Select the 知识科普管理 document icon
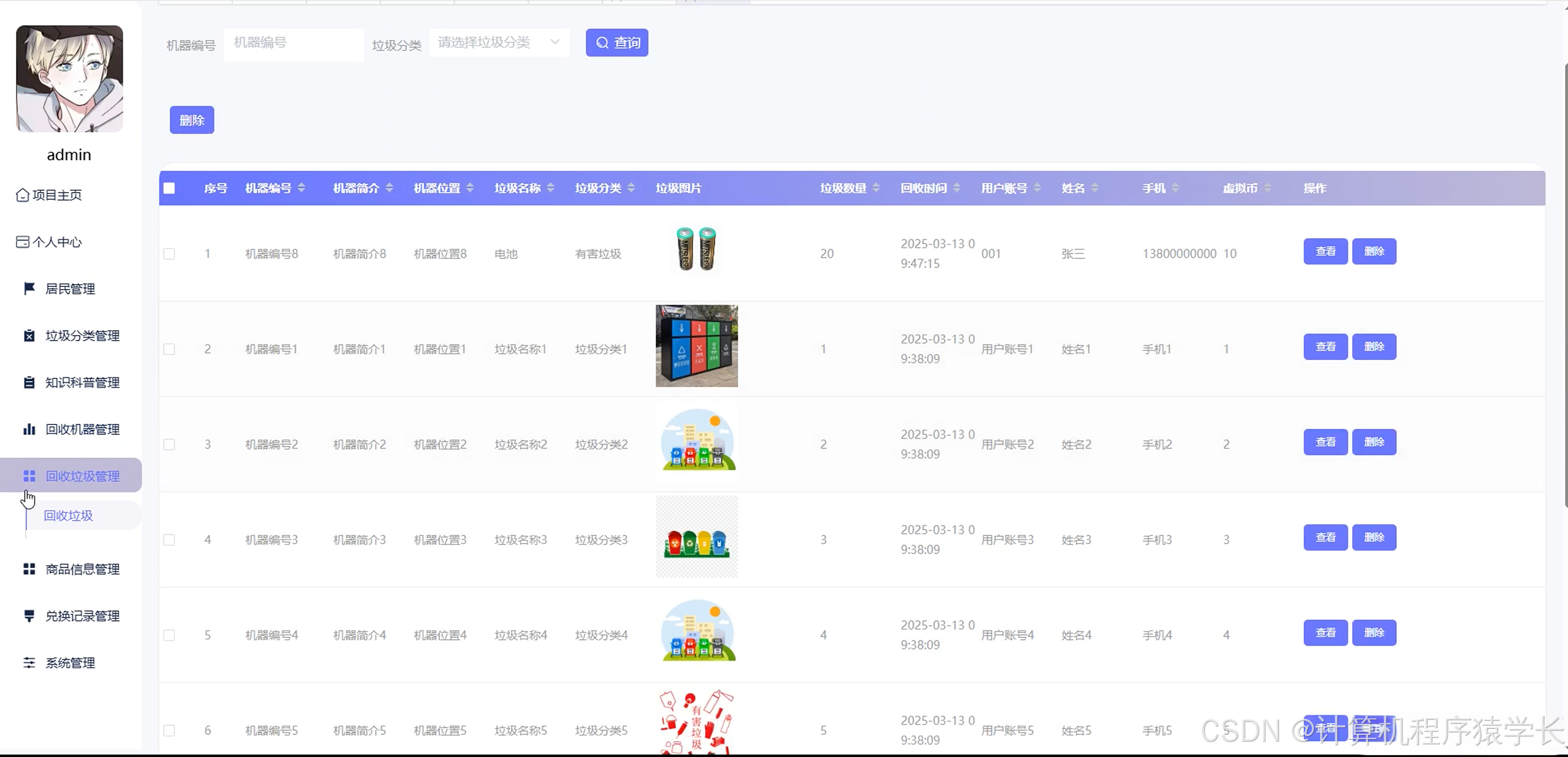This screenshot has width=1568, height=757. [29, 382]
